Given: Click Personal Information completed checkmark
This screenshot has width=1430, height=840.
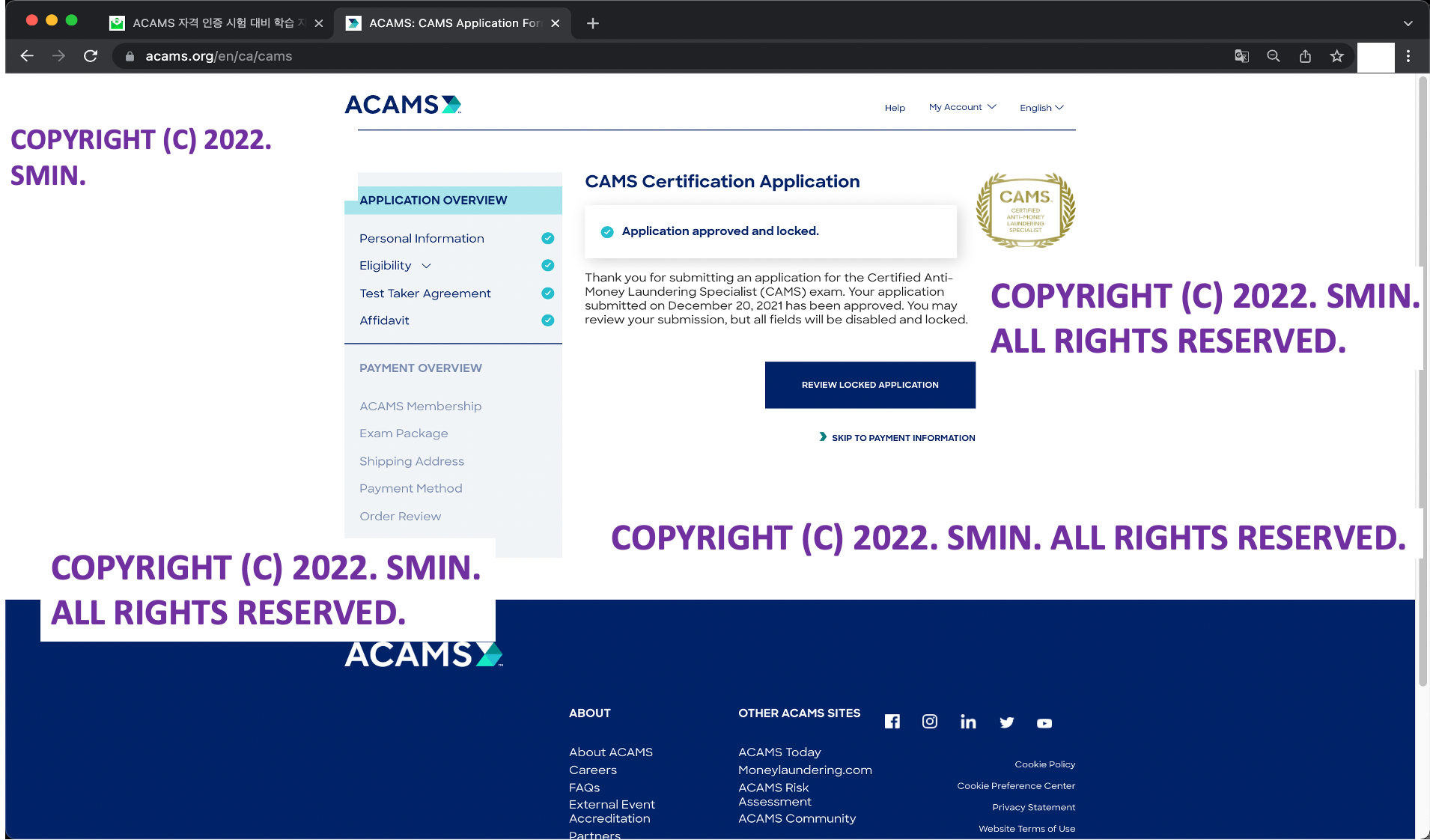Looking at the screenshot, I should (548, 238).
